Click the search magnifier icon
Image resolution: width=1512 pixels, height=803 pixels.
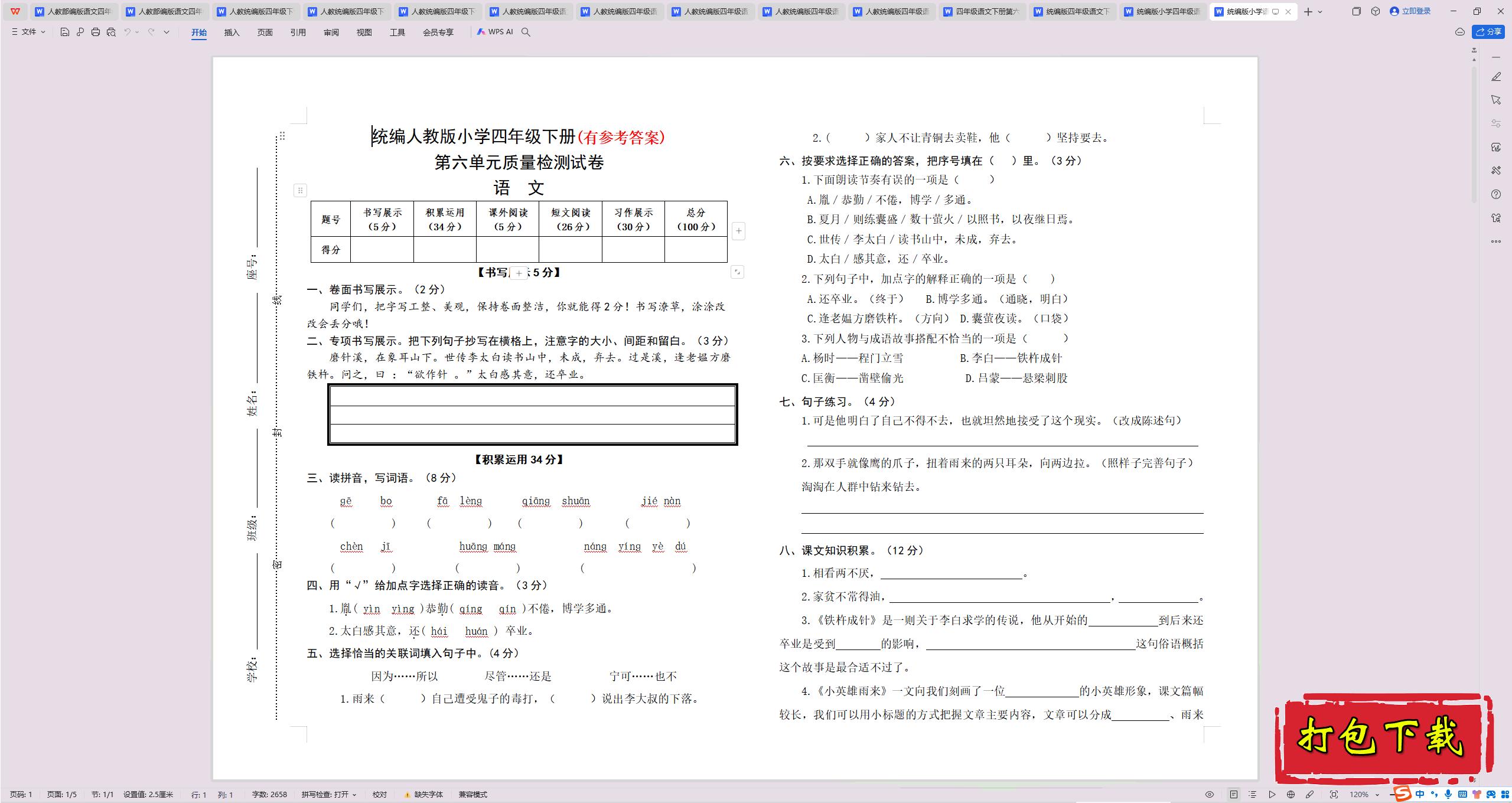526,32
